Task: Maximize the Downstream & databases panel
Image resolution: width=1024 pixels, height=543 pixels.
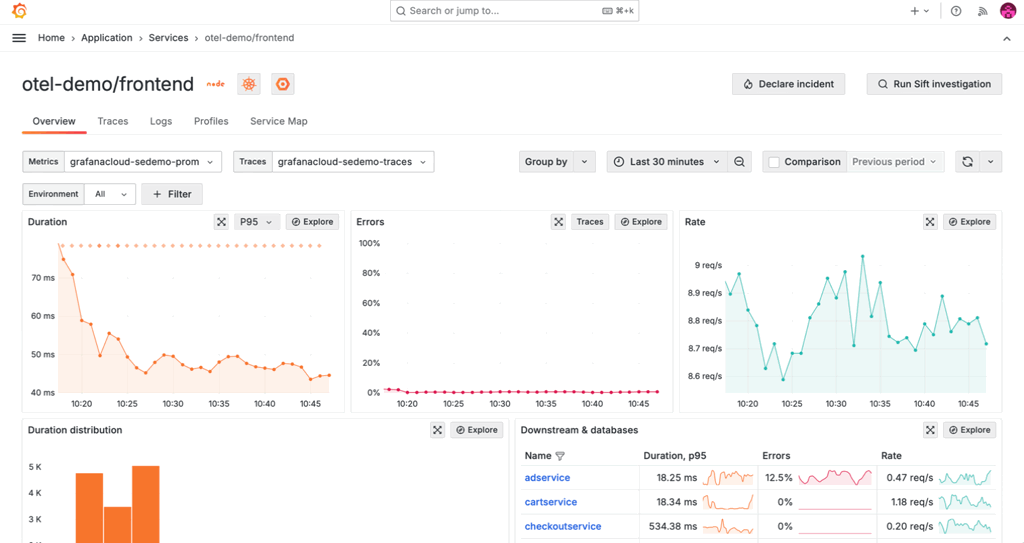Action: 930,430
